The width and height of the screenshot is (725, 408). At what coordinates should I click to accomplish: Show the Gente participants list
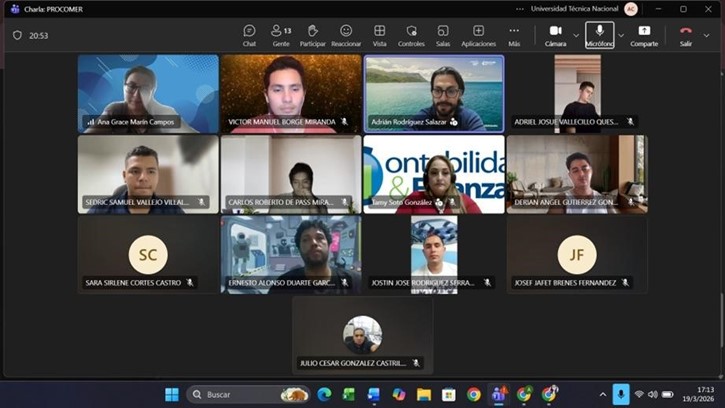[x=281, y=35]
